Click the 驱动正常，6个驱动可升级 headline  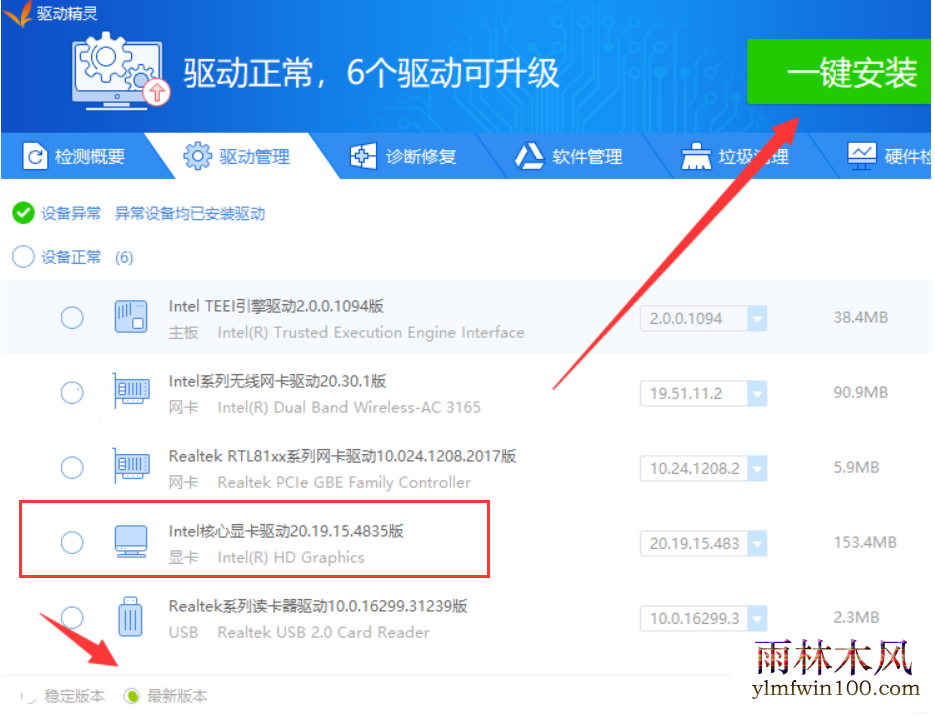(x=371, y=73)
